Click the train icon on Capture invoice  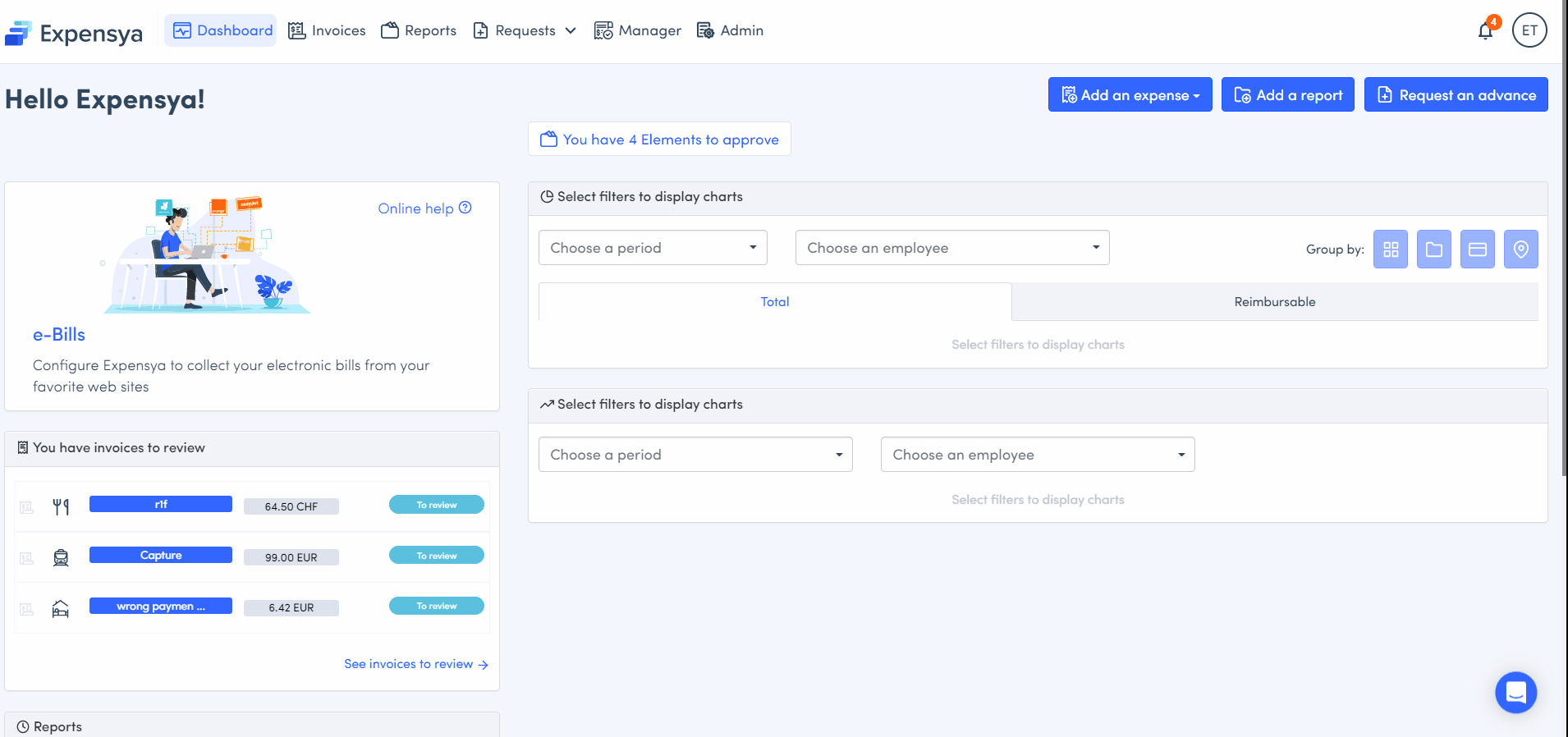pos(61,558)
